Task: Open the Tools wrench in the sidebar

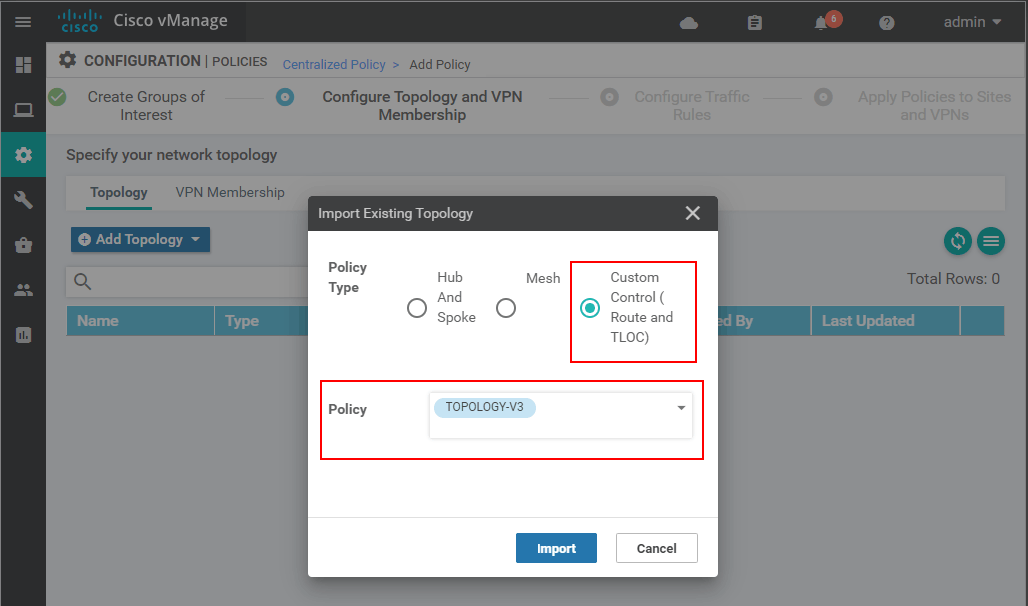Action: (22, 200)
